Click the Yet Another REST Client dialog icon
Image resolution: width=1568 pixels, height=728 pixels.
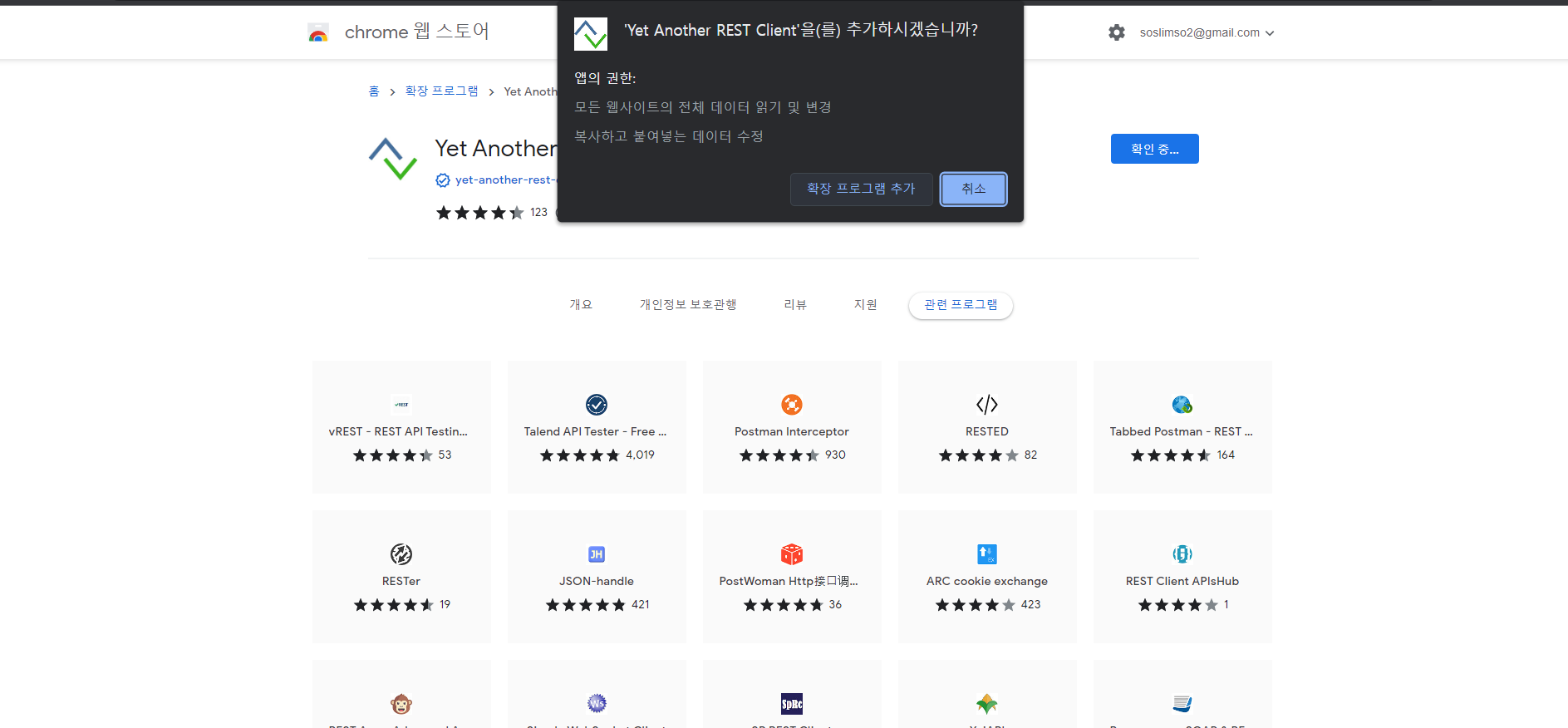click(591, 34)
